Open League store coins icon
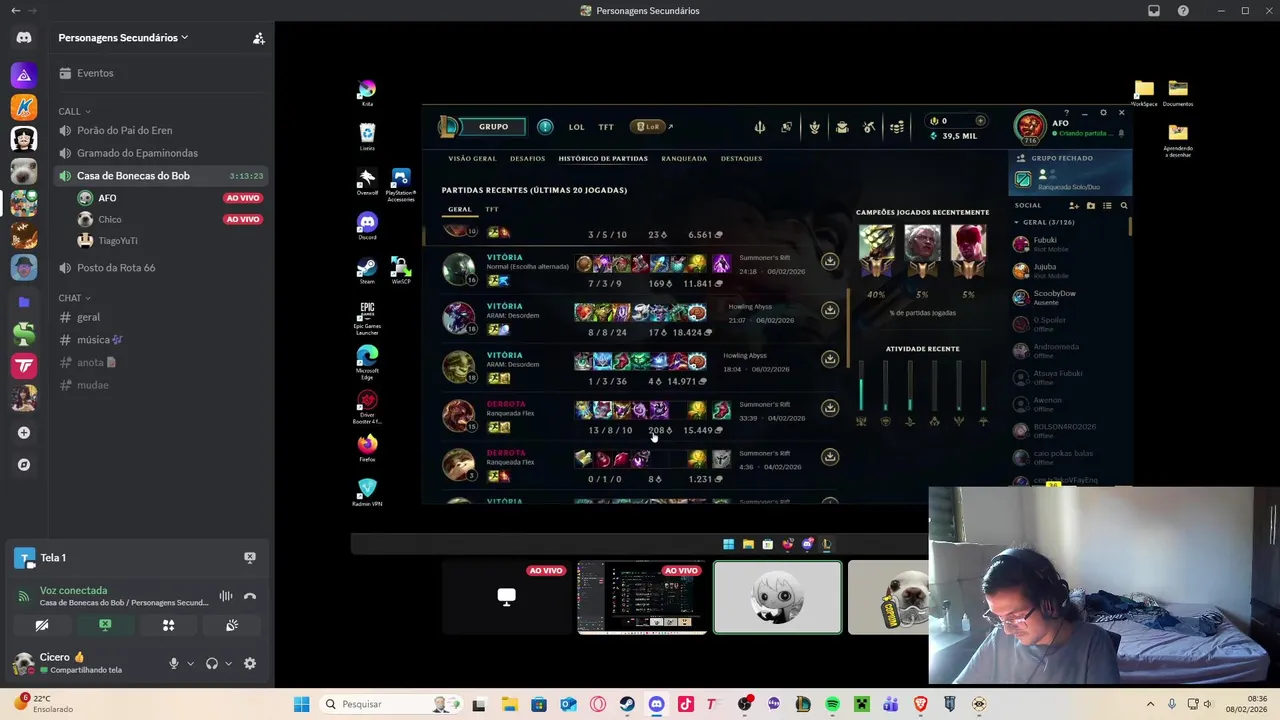 [x=897, y=127]
